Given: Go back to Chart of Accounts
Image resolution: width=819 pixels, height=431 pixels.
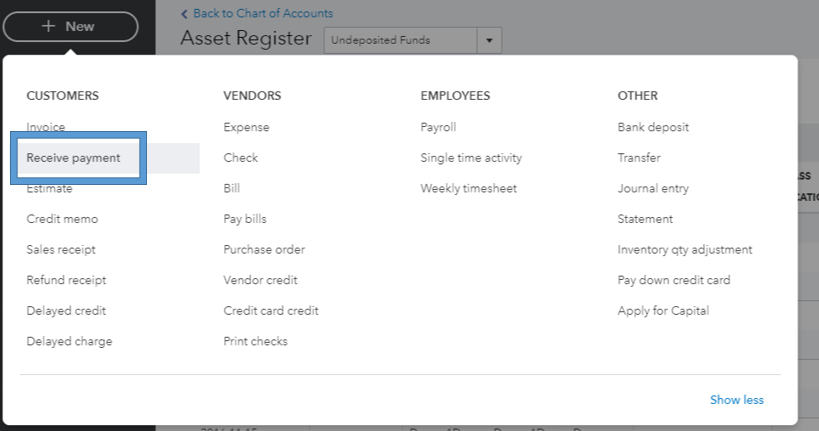Looking at the screenshot, I should coord(257,13).
